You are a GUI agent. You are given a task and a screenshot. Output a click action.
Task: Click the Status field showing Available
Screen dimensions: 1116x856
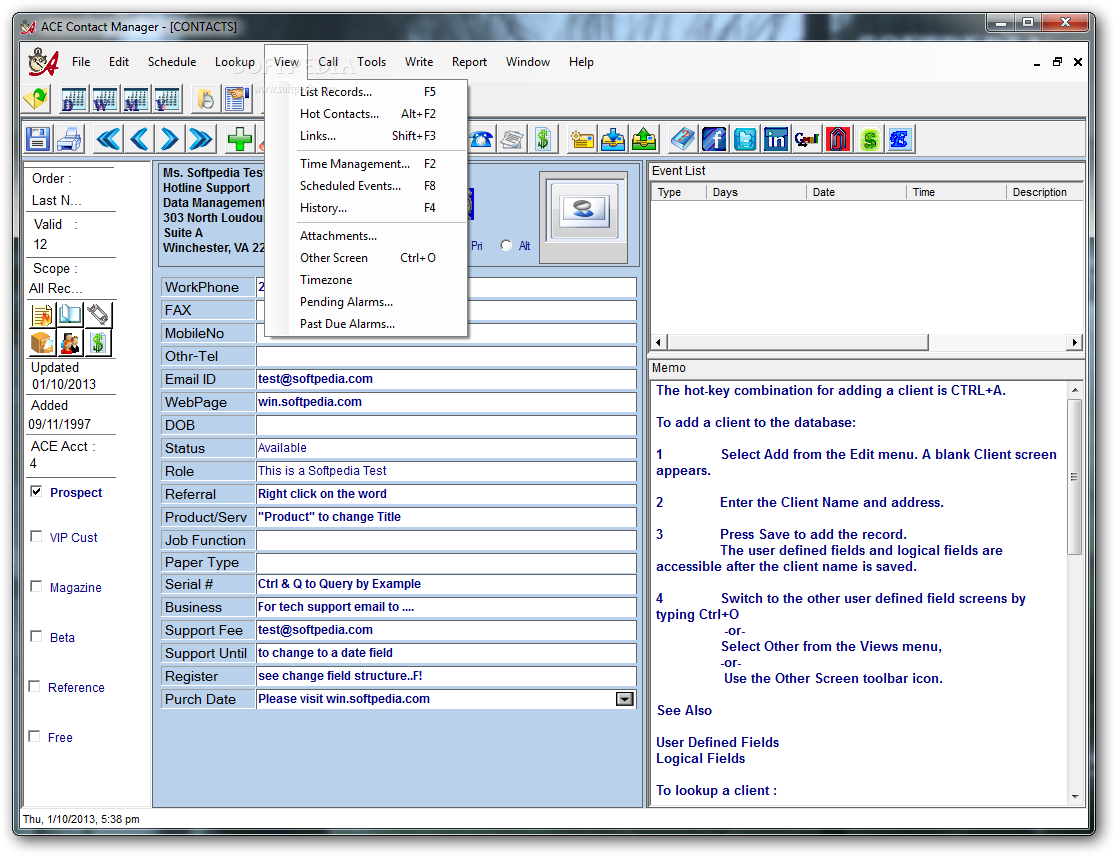(446, 448)
